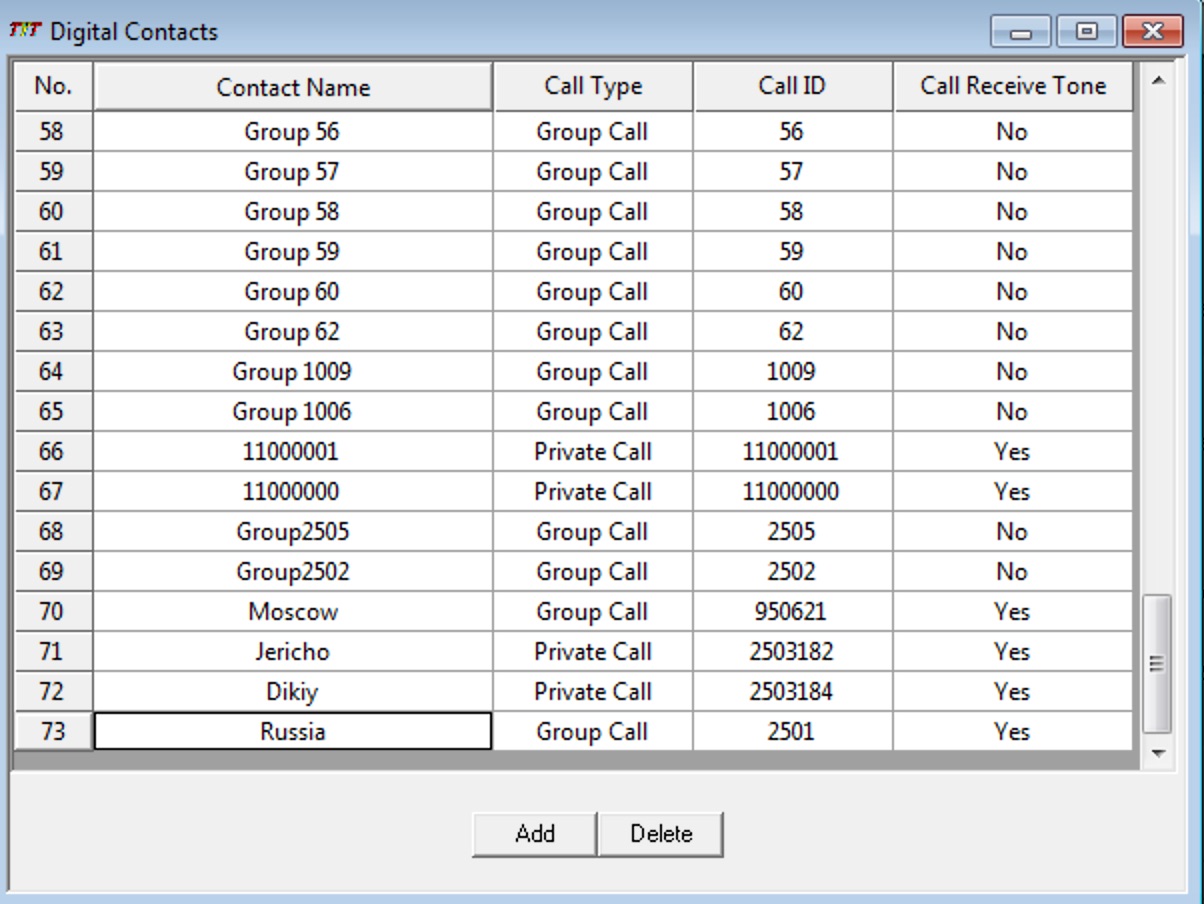Click the Call Type column header
This screenshot has width=1204, height=904.
pyautogui.click(x=593, y=87)
